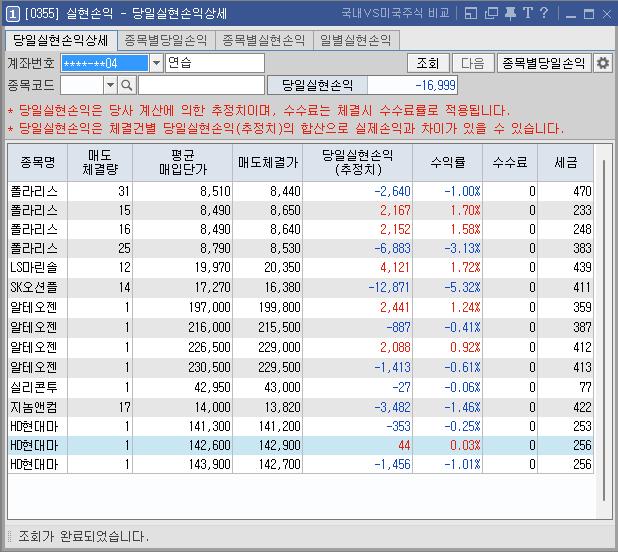Click the 다음 button

point(473,63)
